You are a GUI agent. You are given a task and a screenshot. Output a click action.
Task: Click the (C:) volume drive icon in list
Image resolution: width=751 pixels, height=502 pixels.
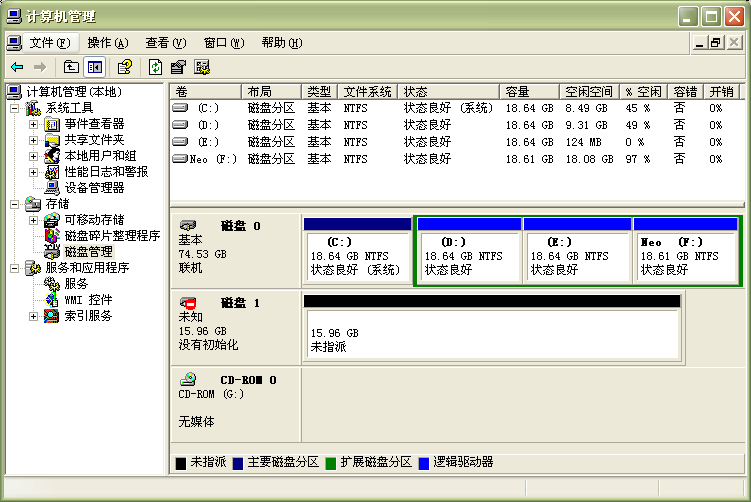[x=180, y=108]
